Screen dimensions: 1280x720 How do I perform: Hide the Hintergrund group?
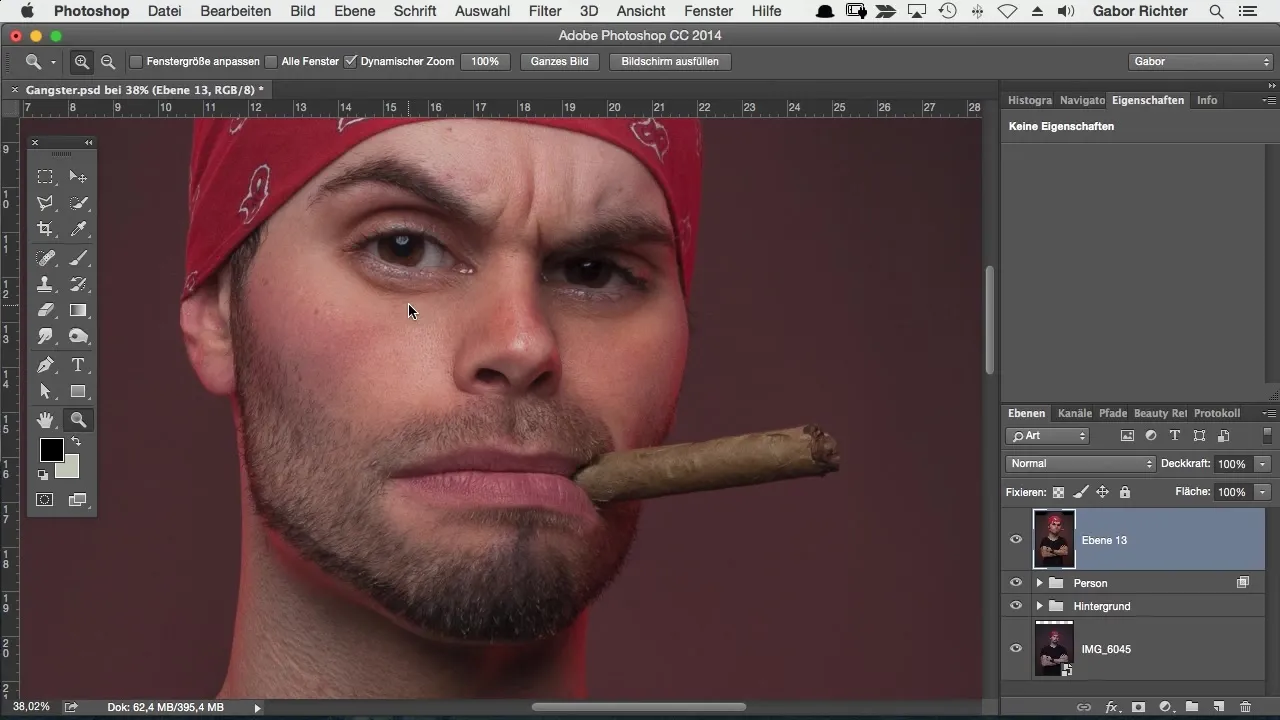point(1016,605)
